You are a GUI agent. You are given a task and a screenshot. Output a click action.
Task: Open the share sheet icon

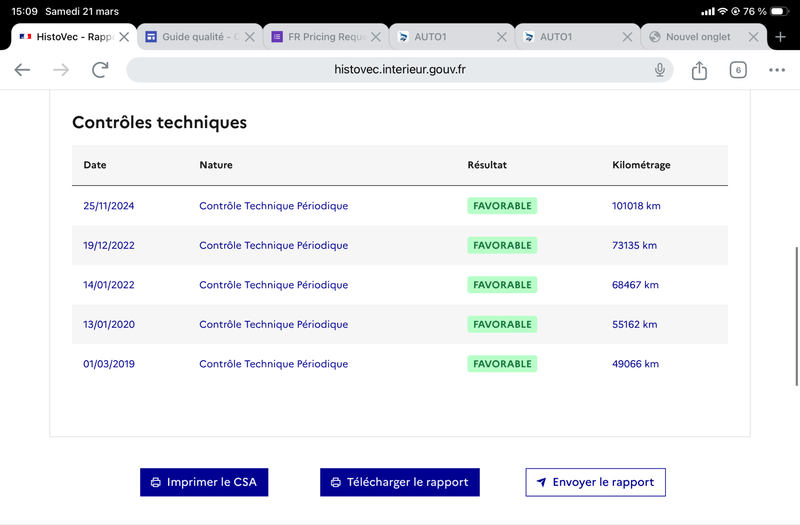coord(699,70)
